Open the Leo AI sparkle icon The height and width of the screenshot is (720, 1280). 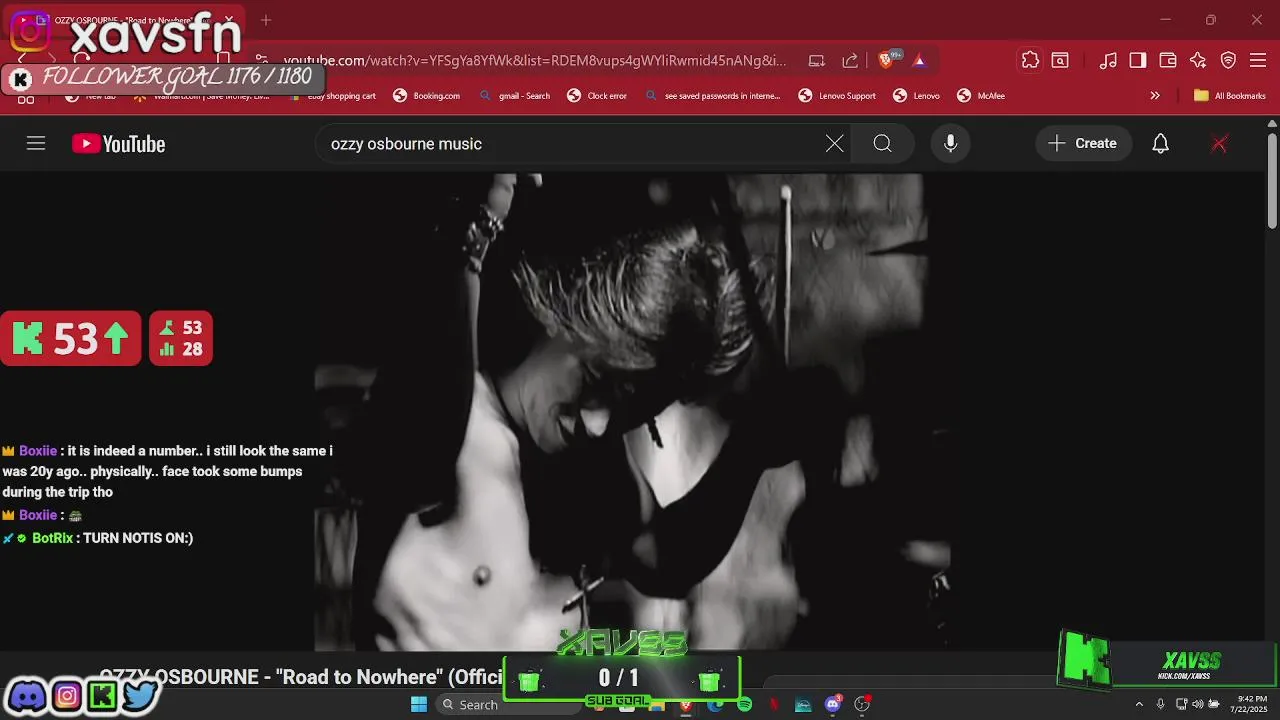click(x=1198, y=60)
